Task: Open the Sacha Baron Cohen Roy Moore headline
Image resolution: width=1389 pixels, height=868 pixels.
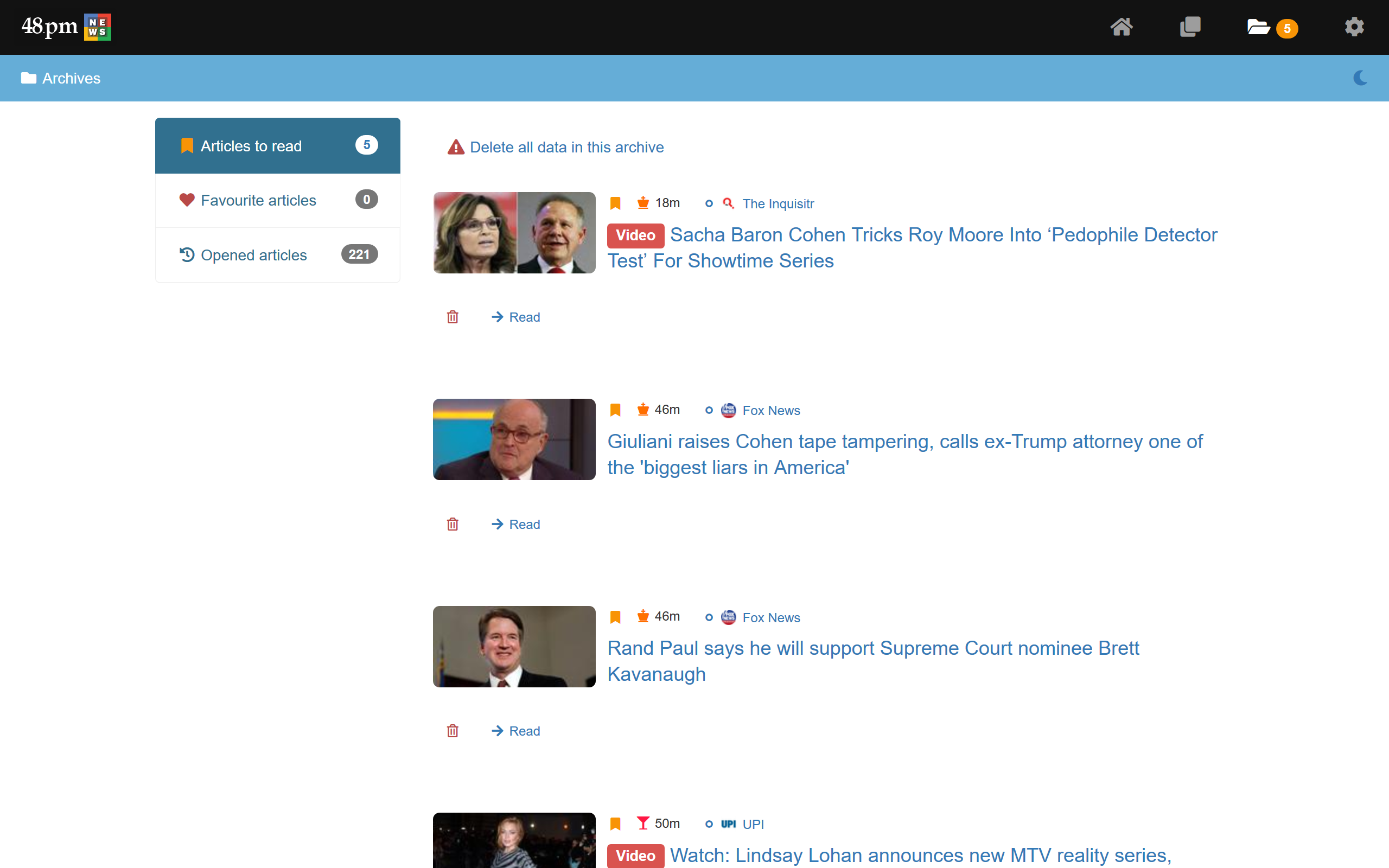Action: point(913,247)
